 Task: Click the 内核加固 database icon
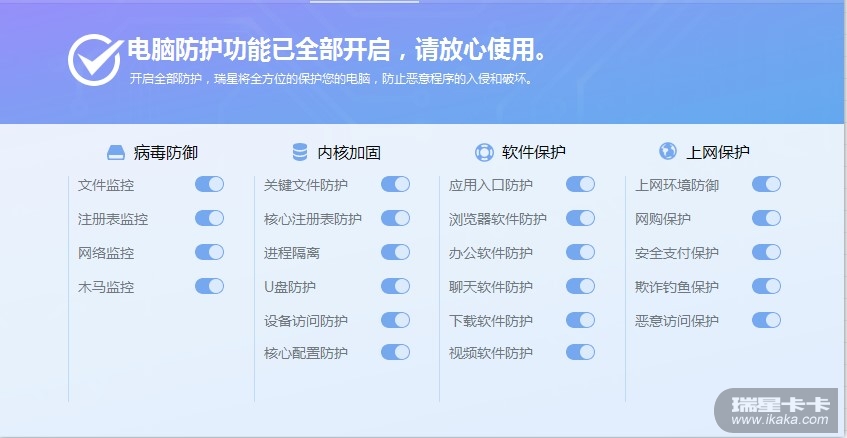pyautogui.click(x=300, y=153)
